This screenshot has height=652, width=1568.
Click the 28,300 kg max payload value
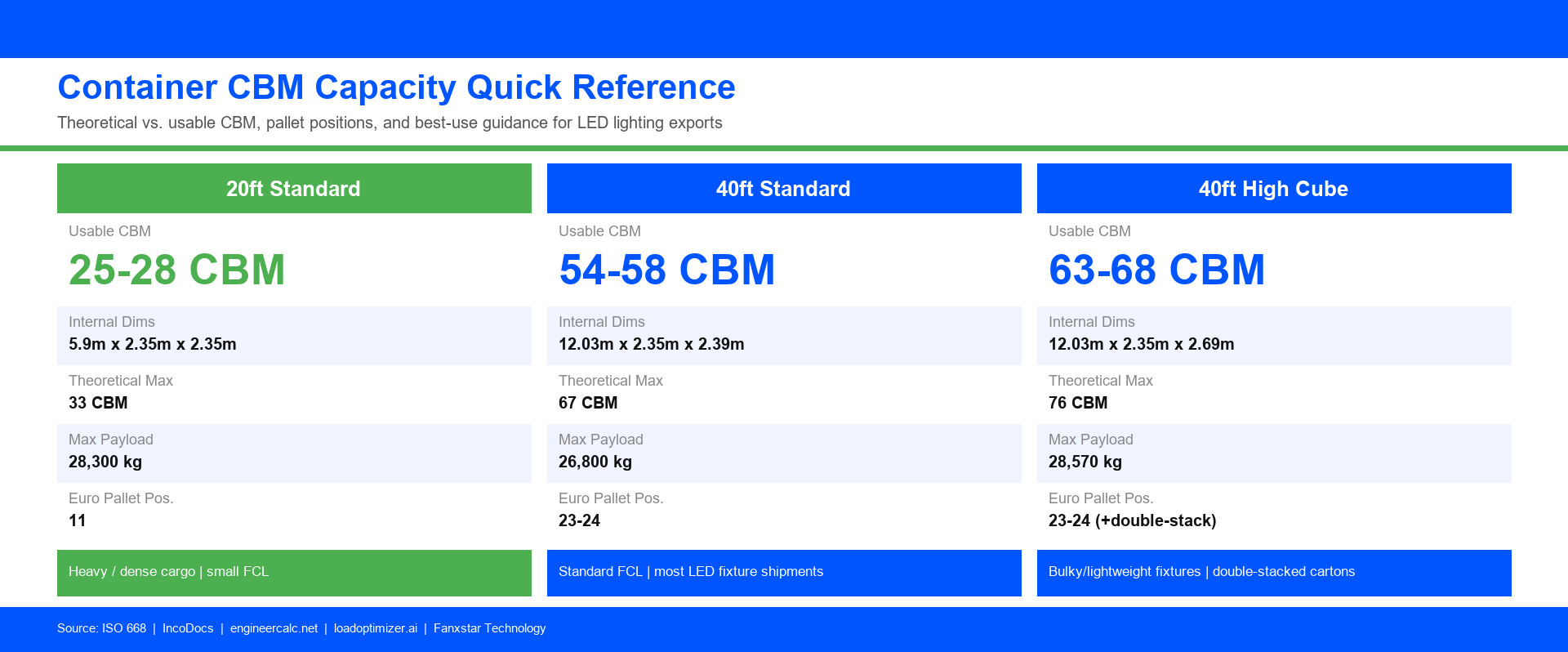[105, 462]
